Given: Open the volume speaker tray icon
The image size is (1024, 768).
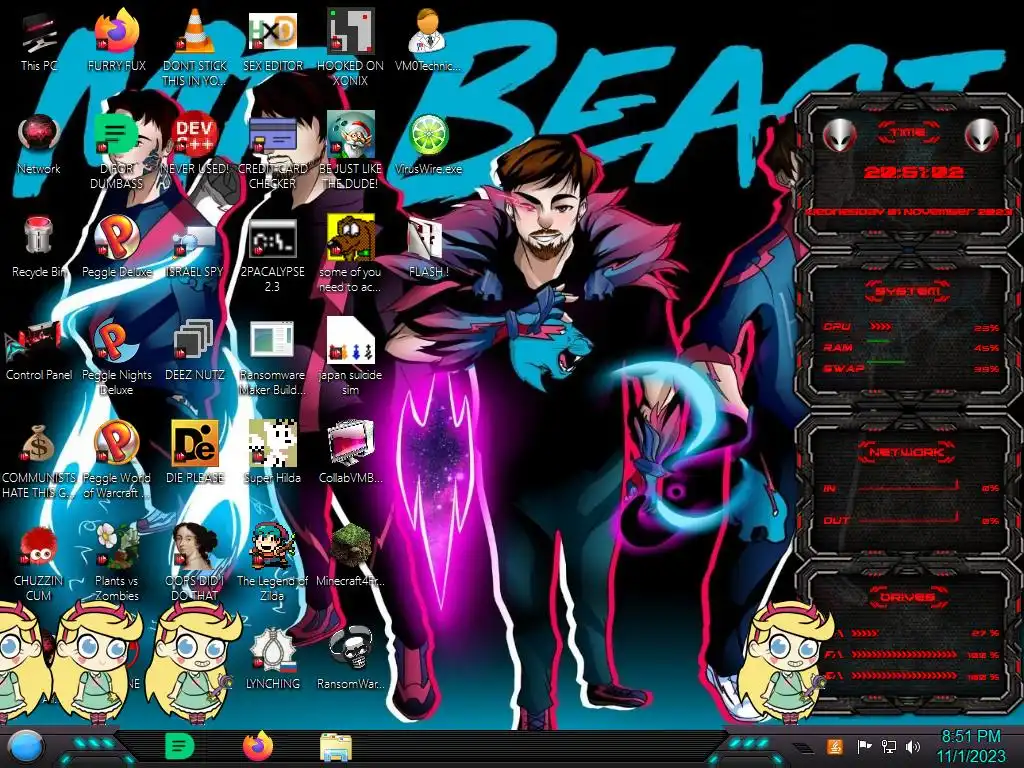Looking at the screenshot, I should (913, 746).
